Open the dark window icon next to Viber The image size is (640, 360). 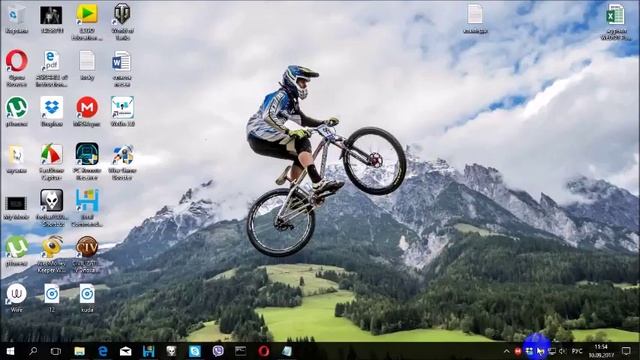(241, 351)
